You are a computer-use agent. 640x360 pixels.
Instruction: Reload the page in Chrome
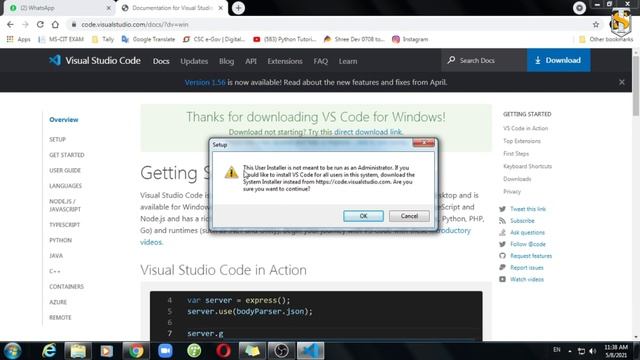[40, 24]
